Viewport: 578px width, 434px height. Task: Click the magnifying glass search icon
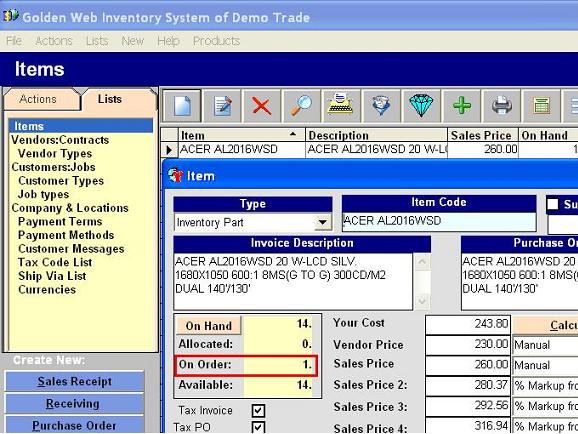(302, 105)
